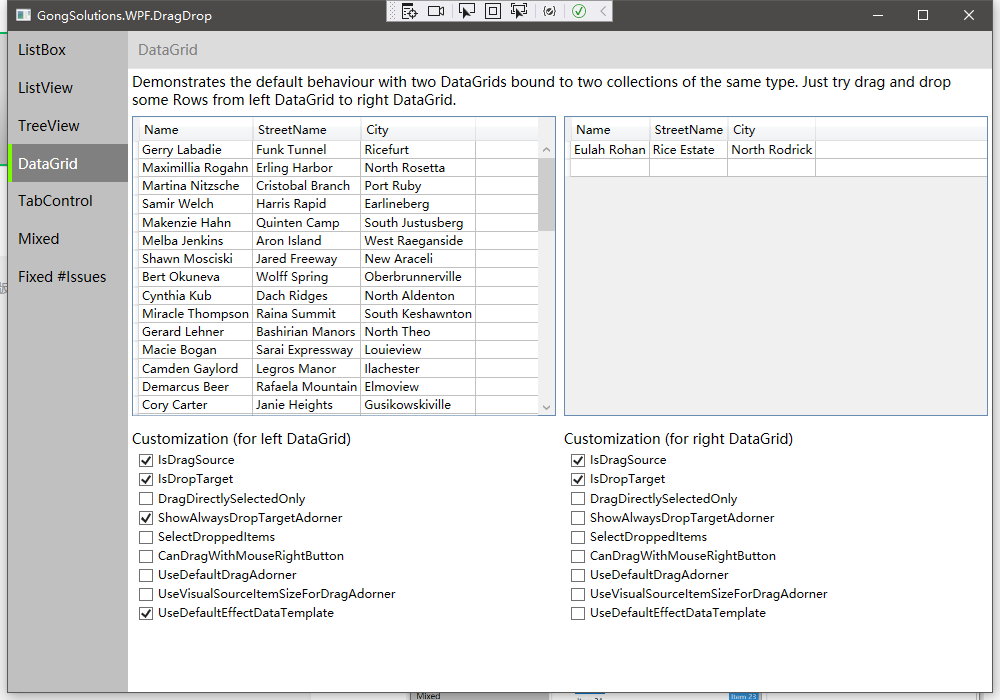Select the DataGrid tab in the sidebar
1000x700 pixels.
click(68, 163)
